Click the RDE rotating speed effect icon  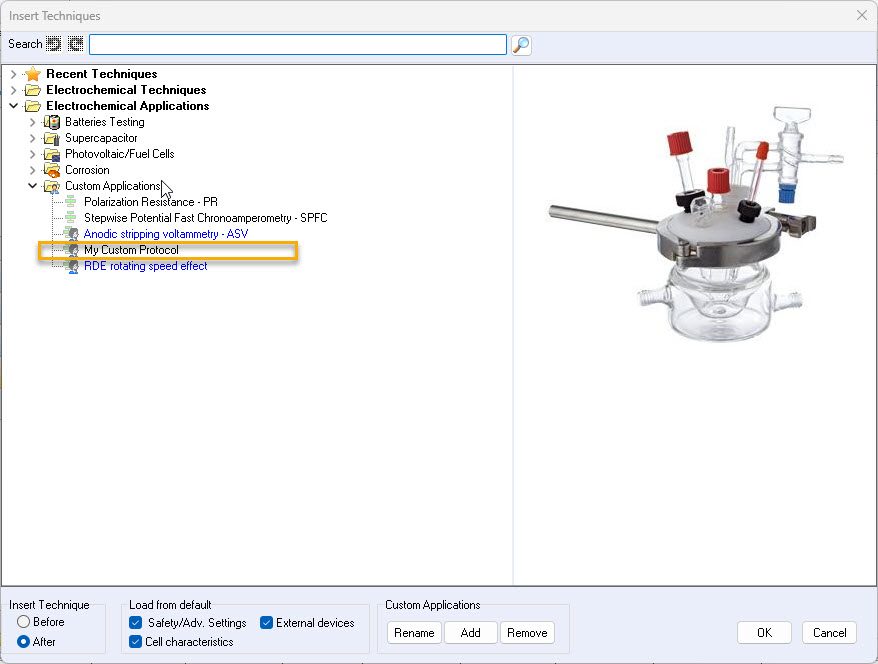pyautogui.click(x=70, y=266)
